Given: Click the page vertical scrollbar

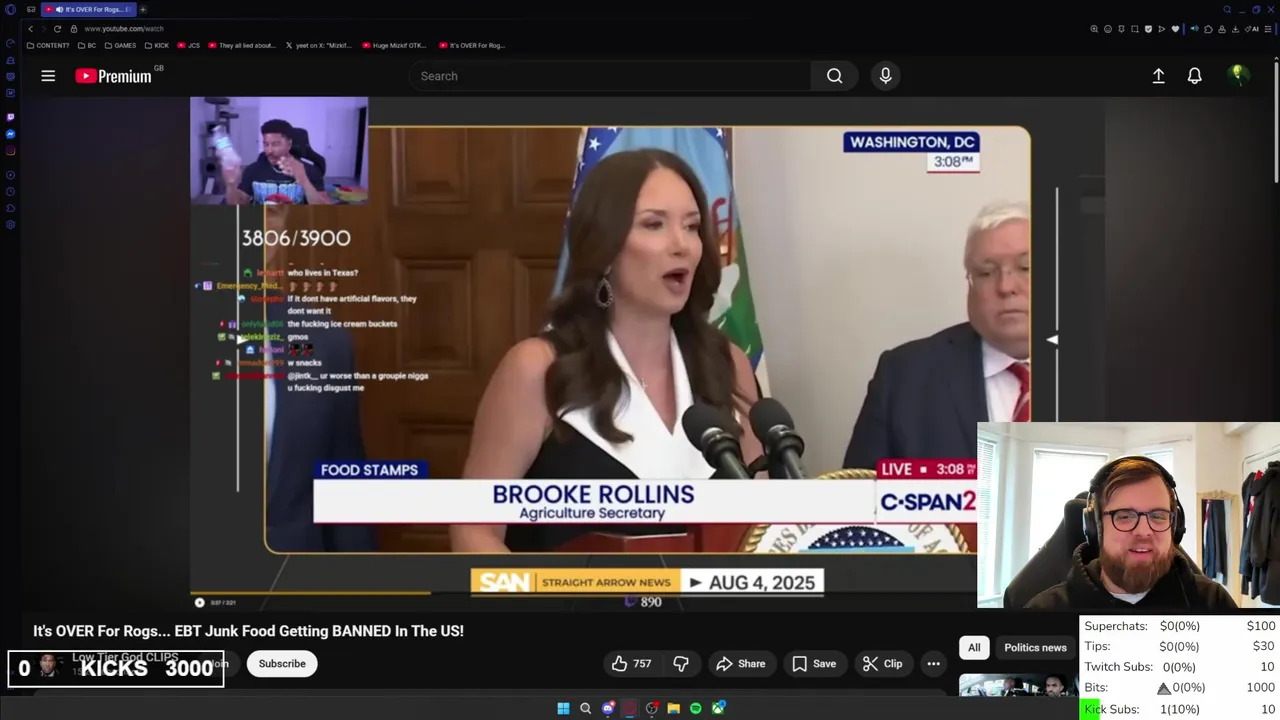Looking at the screenshot, I should (1276, 120).
